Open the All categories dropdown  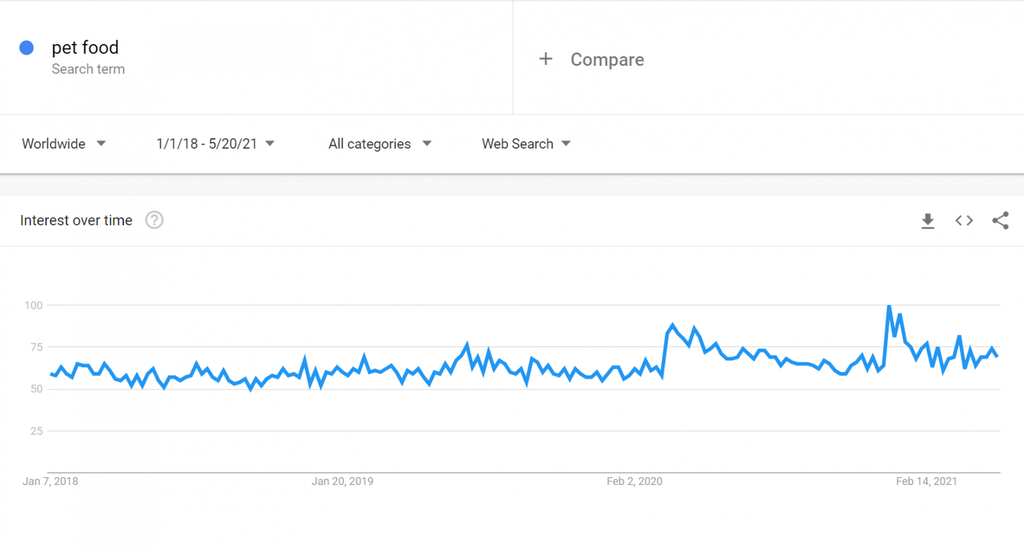click(x=380, y=144)
